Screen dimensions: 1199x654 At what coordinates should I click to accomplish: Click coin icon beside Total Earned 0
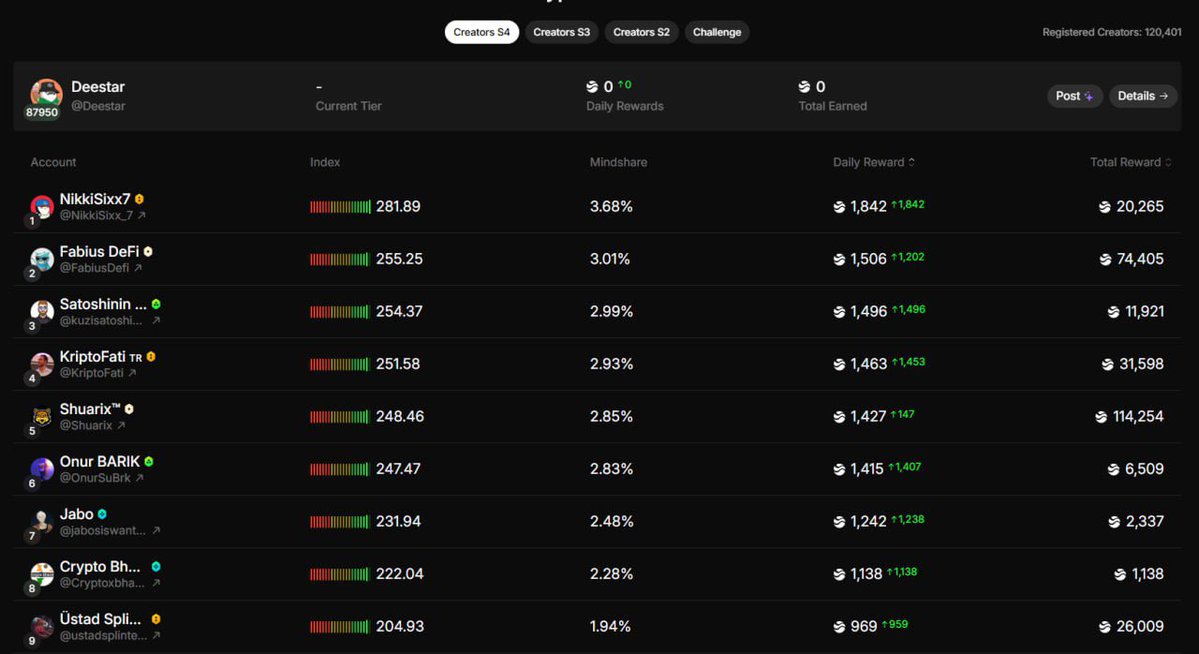click(x=804, y=87)
